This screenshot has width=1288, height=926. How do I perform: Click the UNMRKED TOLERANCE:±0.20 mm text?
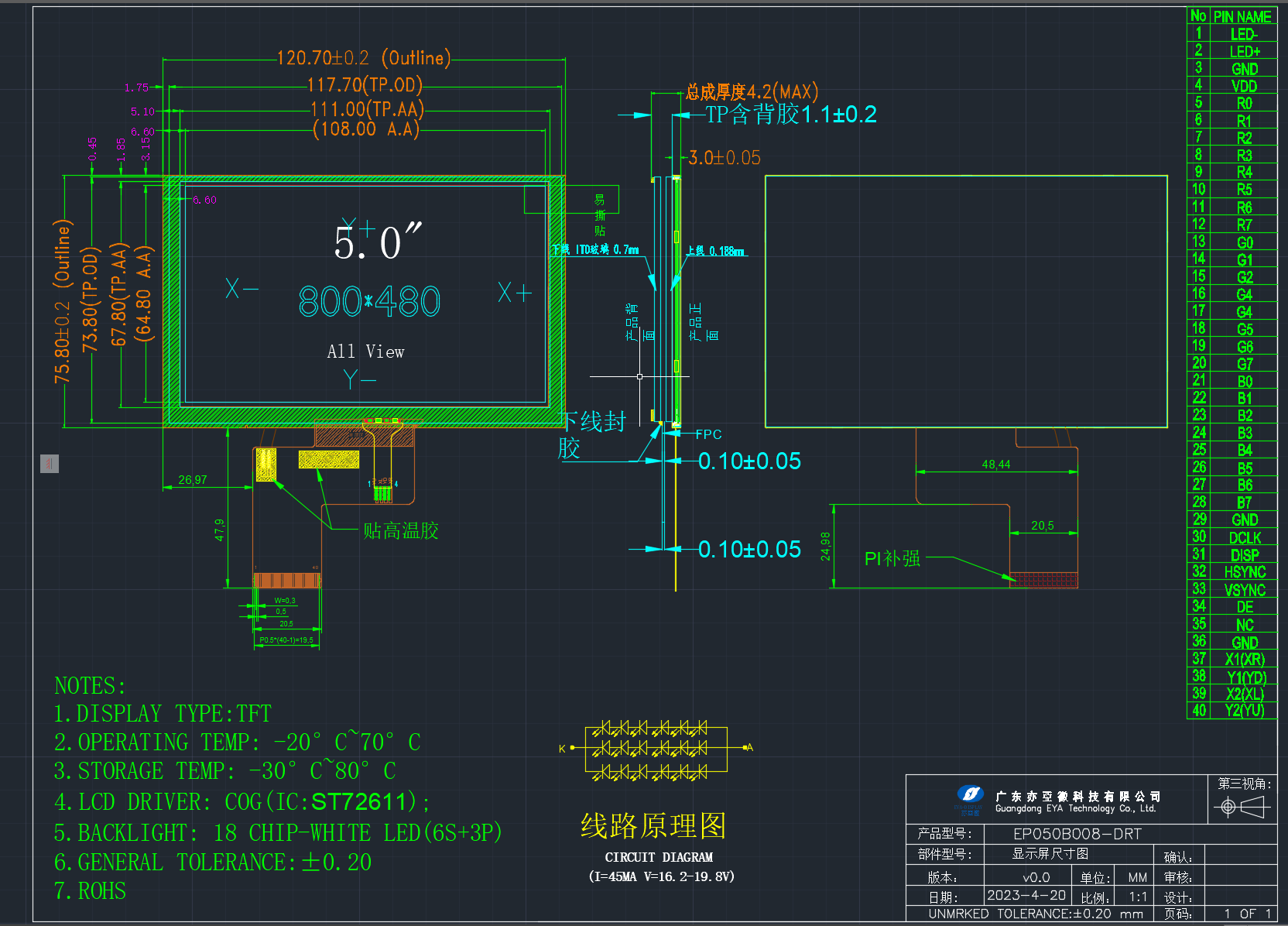[x=1036, y=914]
